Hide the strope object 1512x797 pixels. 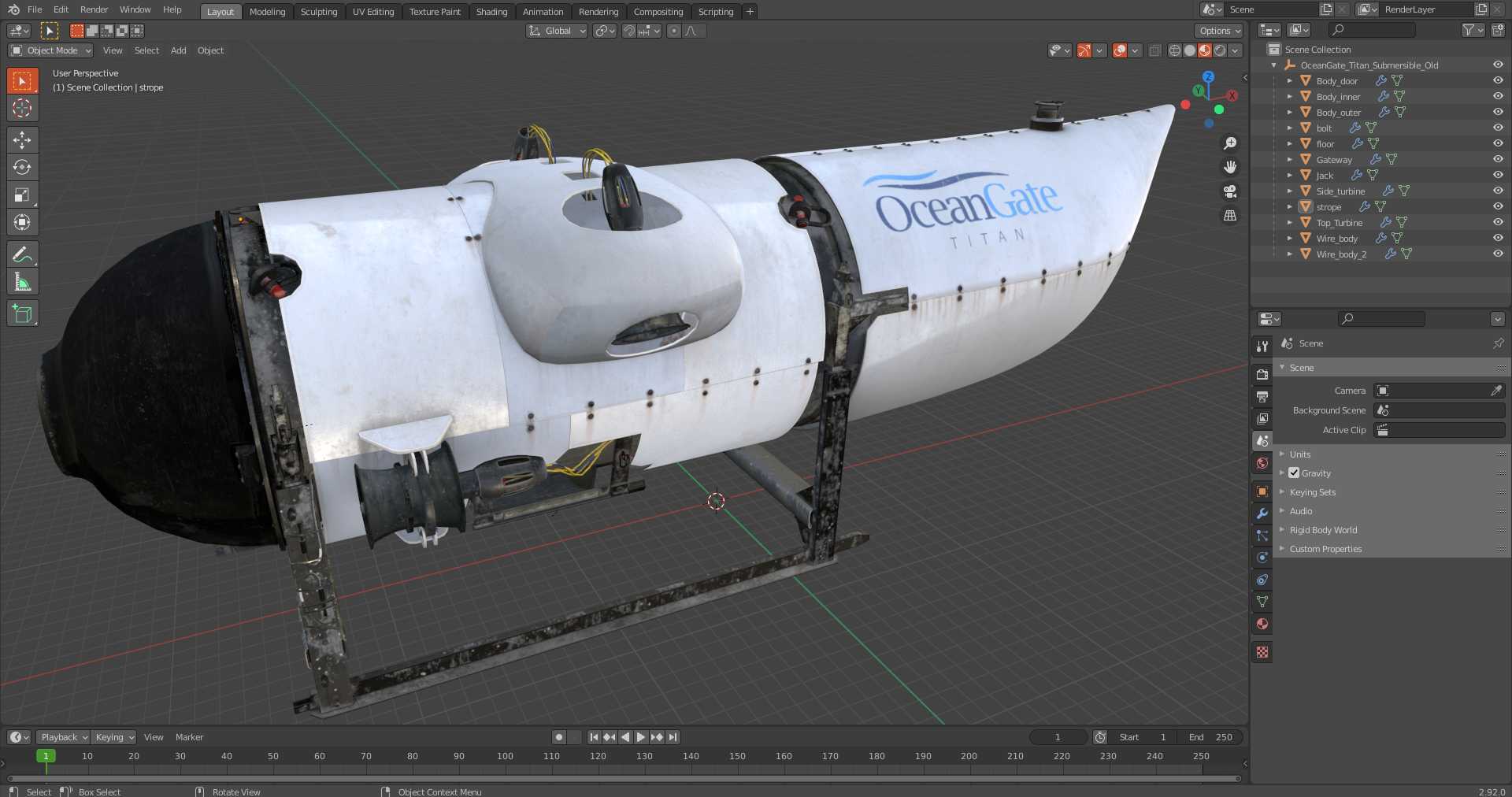(x=1498, y=206)
